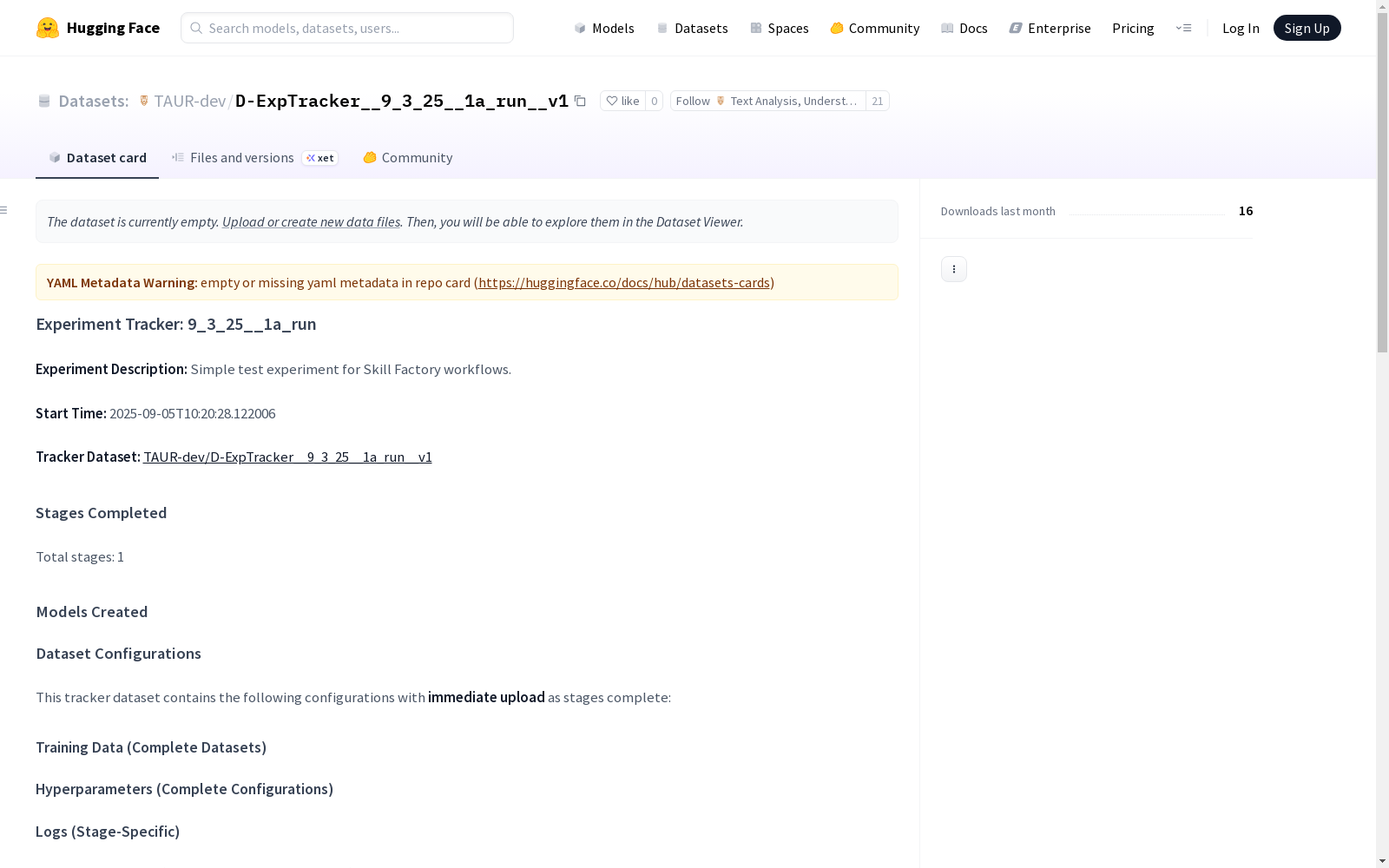Click Upload or create new data files link

tap(311, 221)
